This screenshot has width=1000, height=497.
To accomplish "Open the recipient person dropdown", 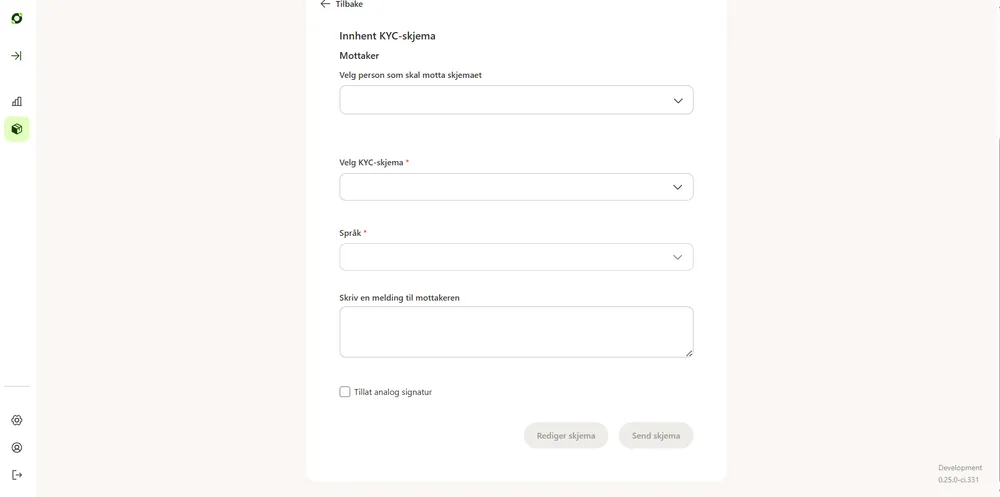I will pyautogui.click(x=516, y=100).
